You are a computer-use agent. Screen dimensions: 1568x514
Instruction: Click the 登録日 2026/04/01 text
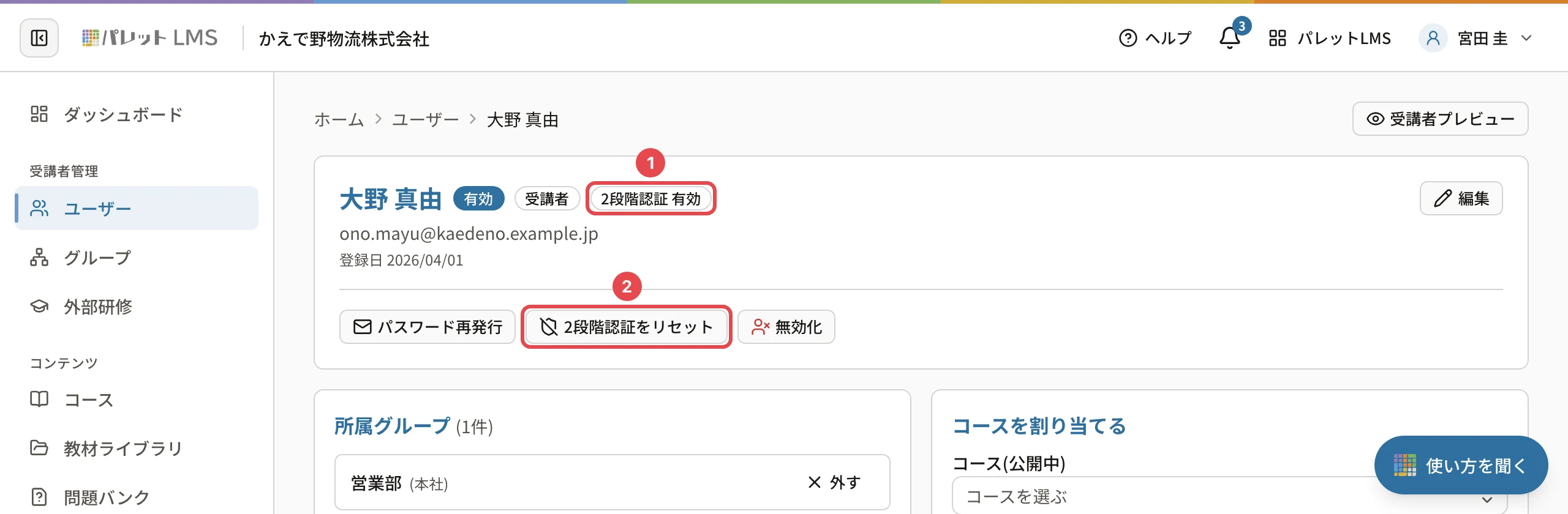[x=401, y=260]
